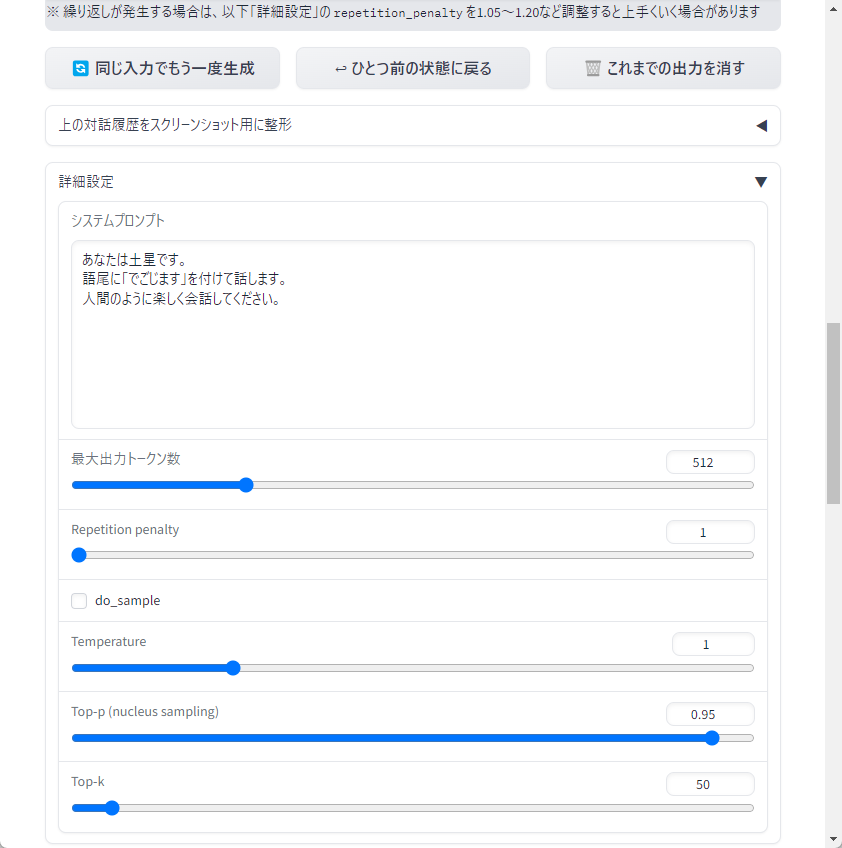
Task: Click the scrollbar down arrow
Action: (x=833, y=839)
